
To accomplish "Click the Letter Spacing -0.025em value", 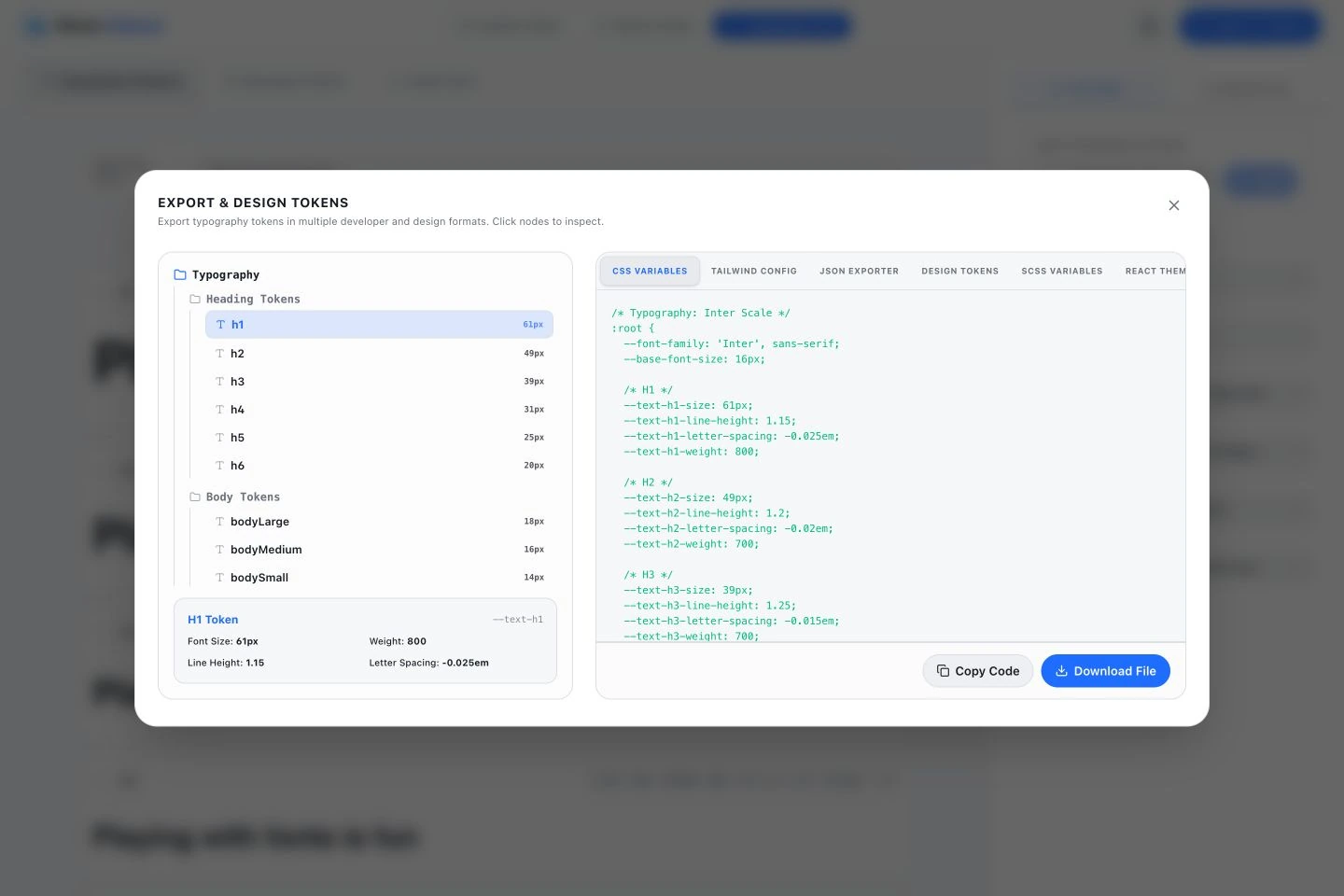I will tap(466, 663).
